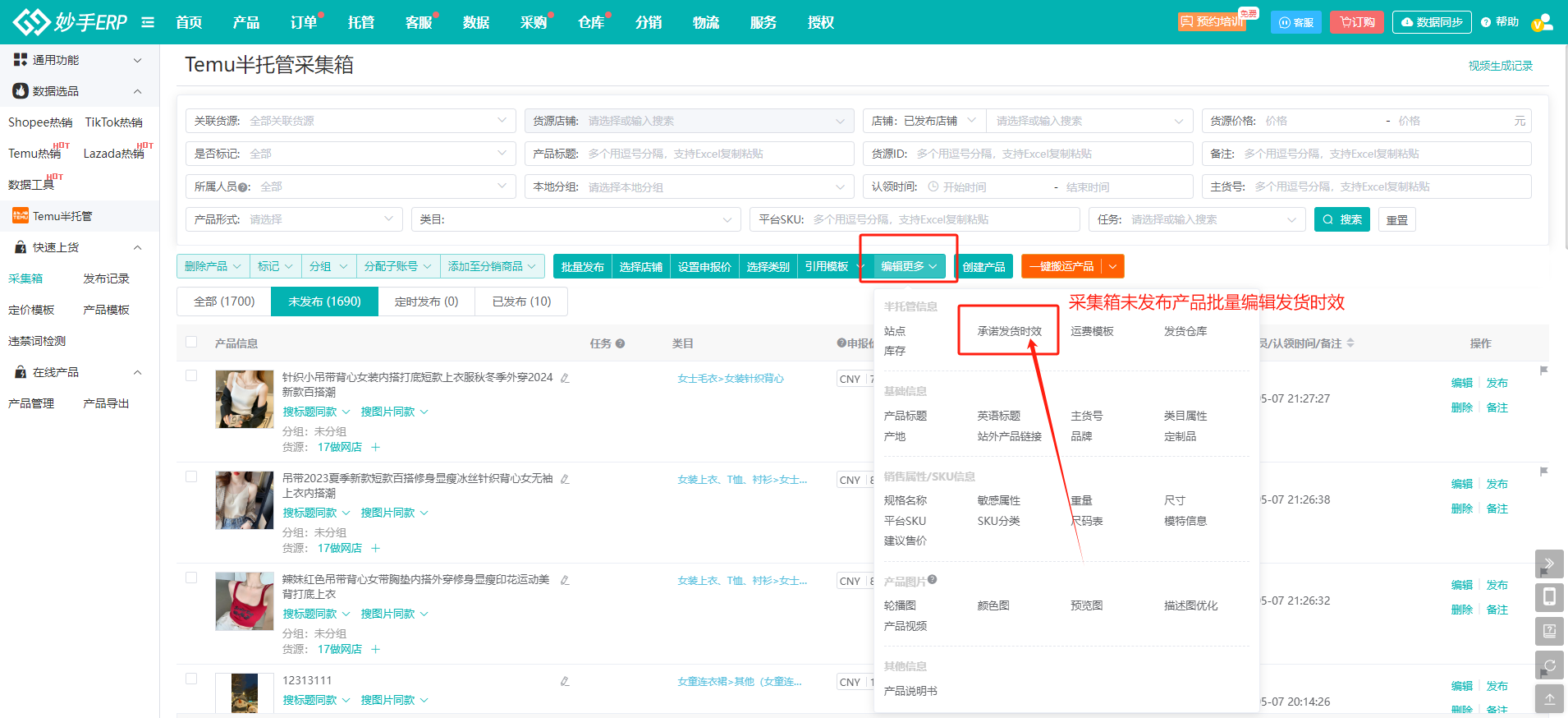
Task: Open the 是否标记 dropdown
Action: click(x=351, y=154)
